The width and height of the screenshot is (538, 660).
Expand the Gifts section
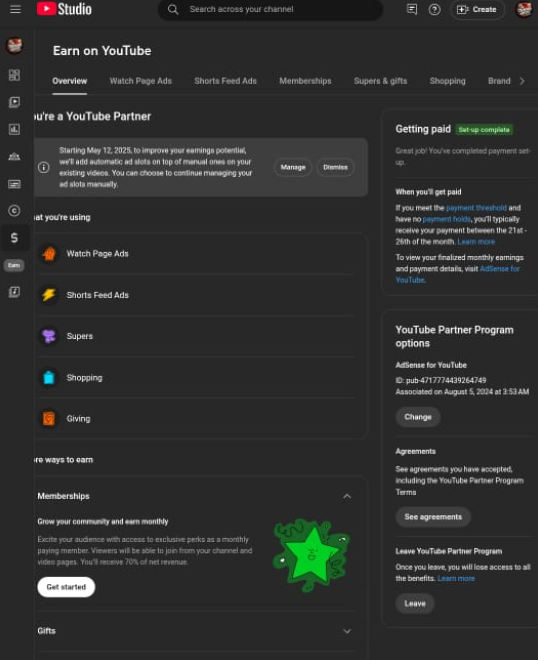(x=347, y=631)
